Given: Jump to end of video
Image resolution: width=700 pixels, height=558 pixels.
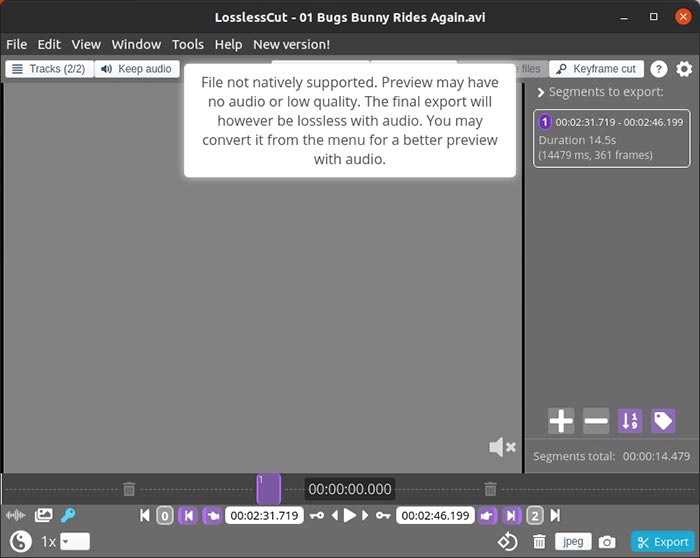Looking at the screenshot, I should click(x=555, y=516).
